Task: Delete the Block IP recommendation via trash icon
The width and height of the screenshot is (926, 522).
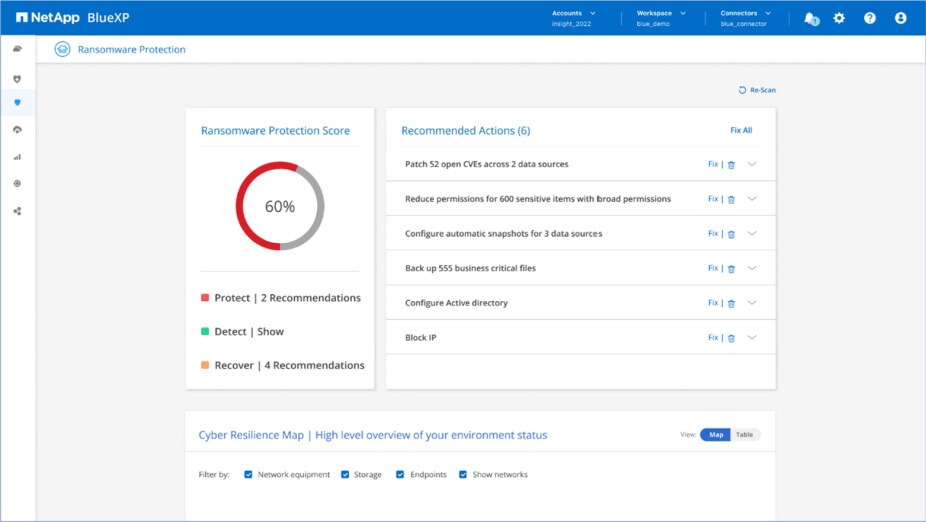Action: coord(731,338)
